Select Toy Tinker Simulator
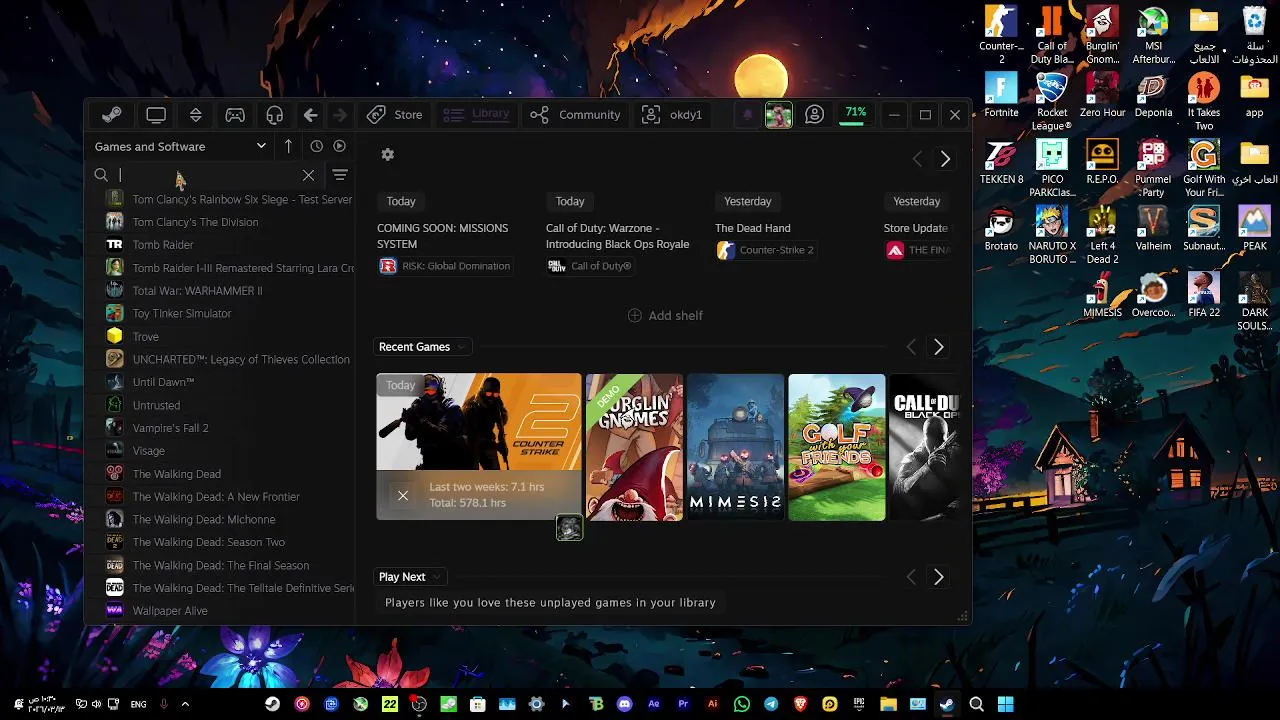The height and width of the screenshot is (720, 1280). tap(182, 313)
